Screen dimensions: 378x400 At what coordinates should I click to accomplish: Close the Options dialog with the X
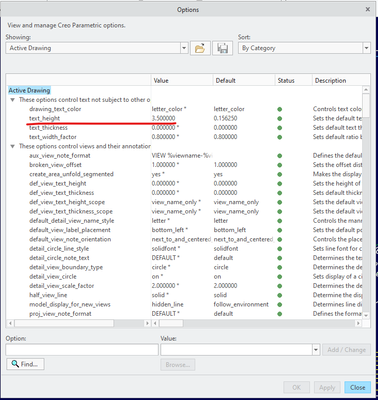[x=368, y=9]
